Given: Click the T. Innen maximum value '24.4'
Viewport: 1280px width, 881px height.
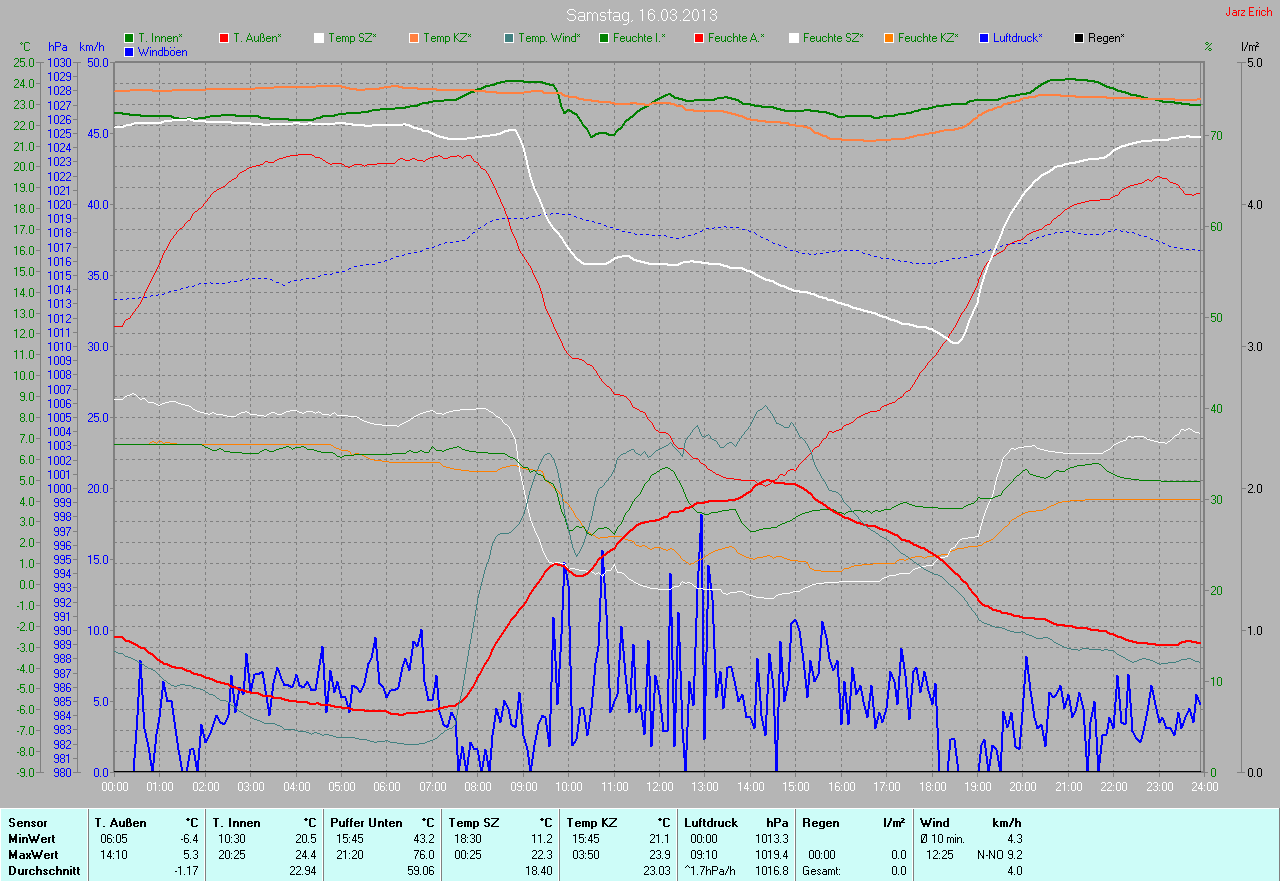Looking at the screenshot, I should click(x=305, y=855).
